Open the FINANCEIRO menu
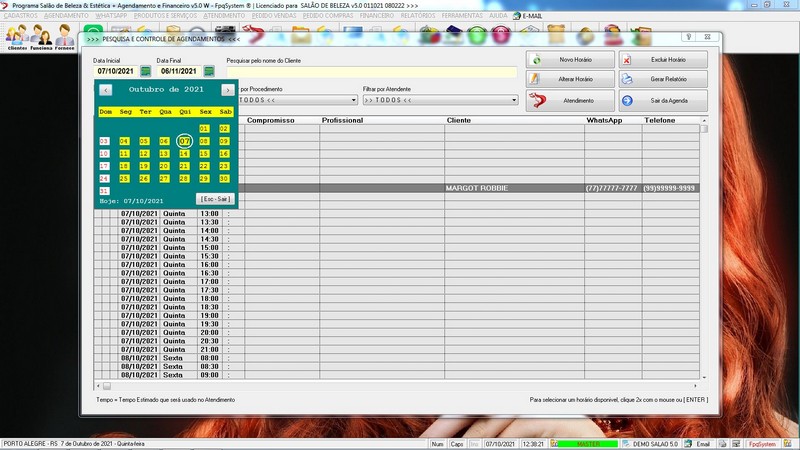The height and width of the screenshot is (450, 800). click(377, 16)
